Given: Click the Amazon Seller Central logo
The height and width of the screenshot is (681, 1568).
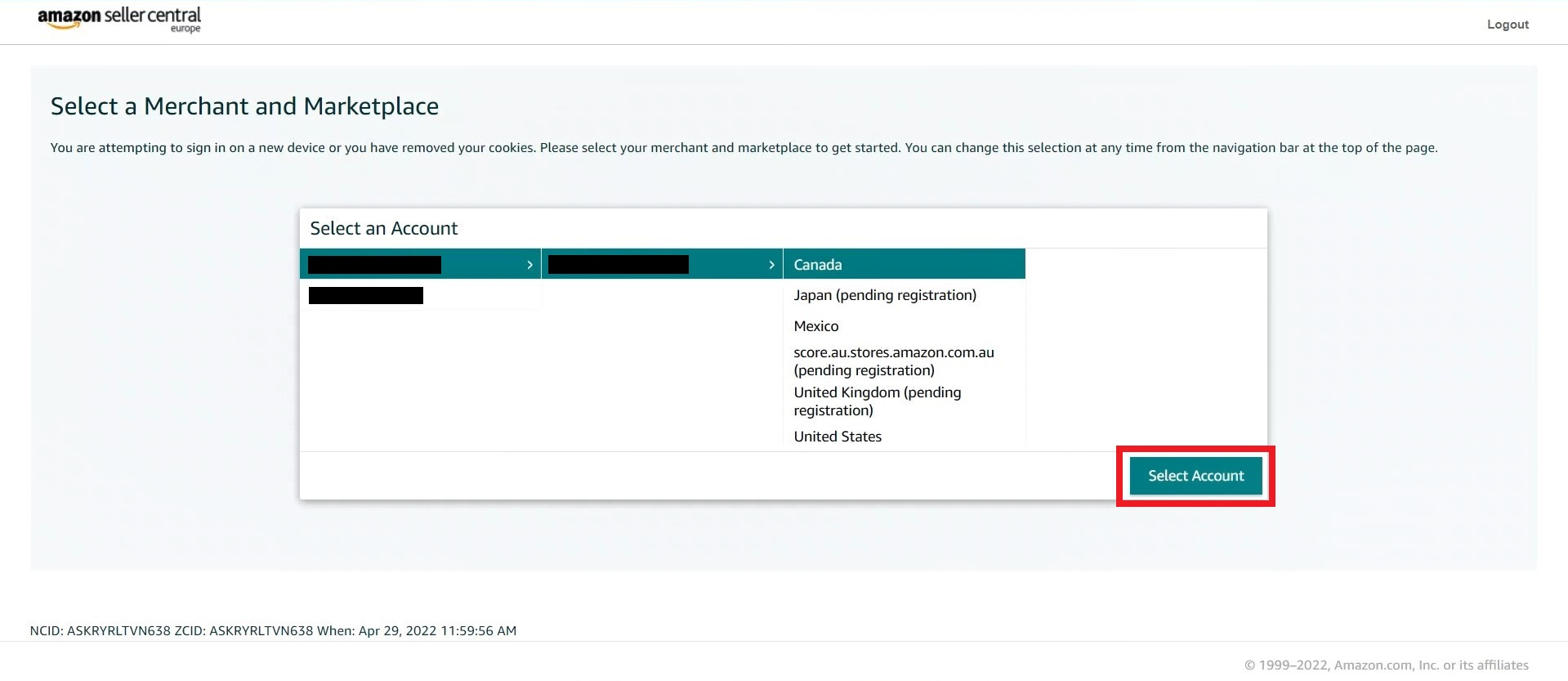Looking at the screenshot, I should click(118, 18).
